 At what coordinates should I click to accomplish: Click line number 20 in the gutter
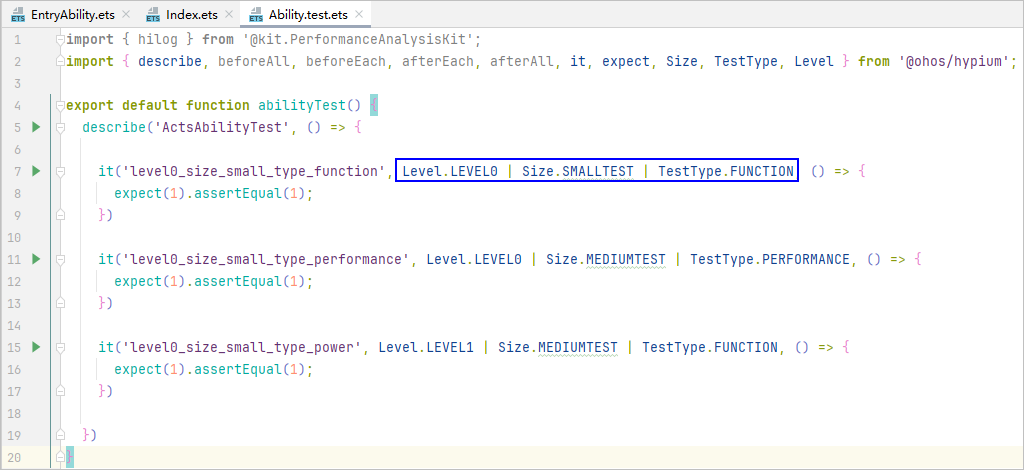coord(14,457)
